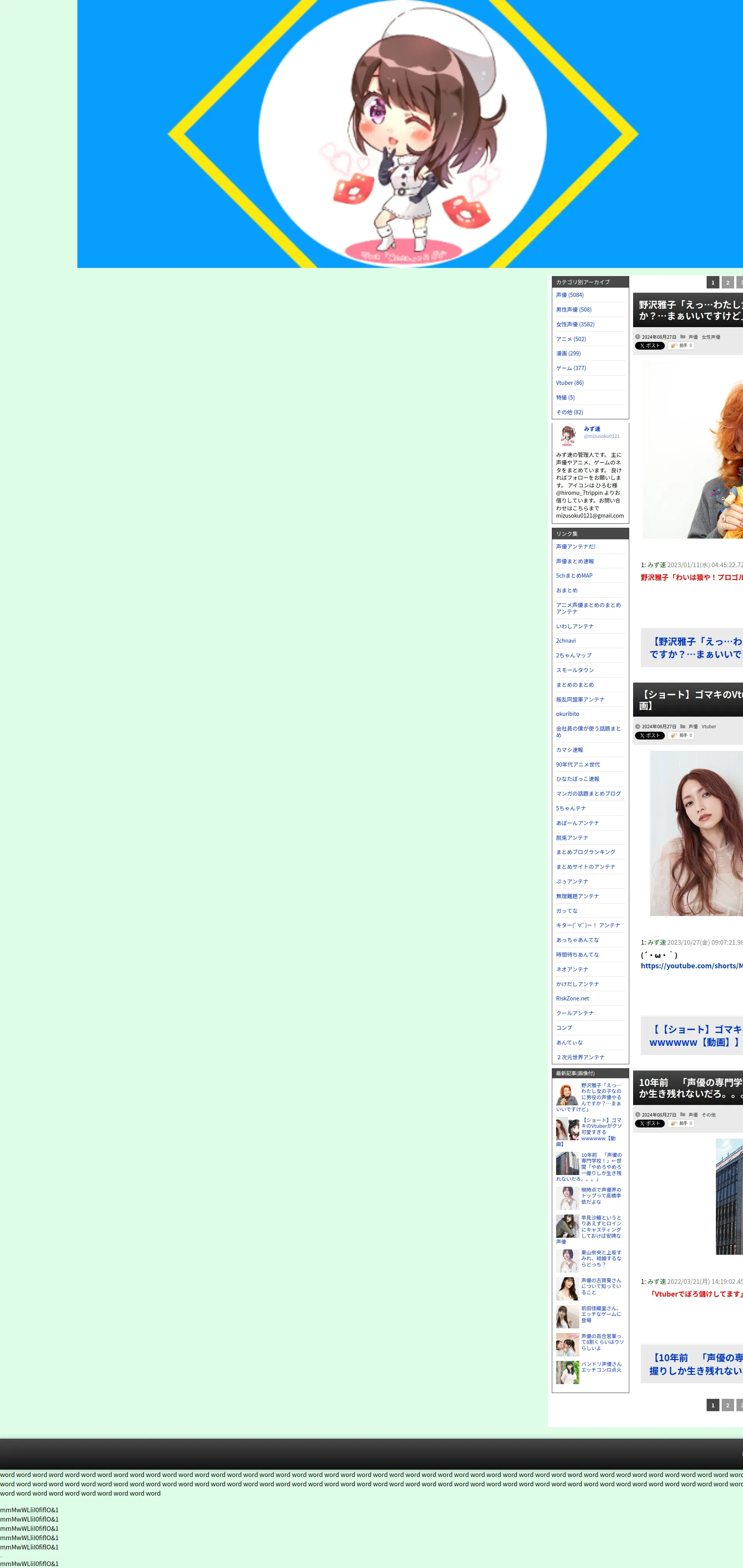Open the 女性声優 (3582) category
The image size is (743, 1568).
[x=575, y=324]
